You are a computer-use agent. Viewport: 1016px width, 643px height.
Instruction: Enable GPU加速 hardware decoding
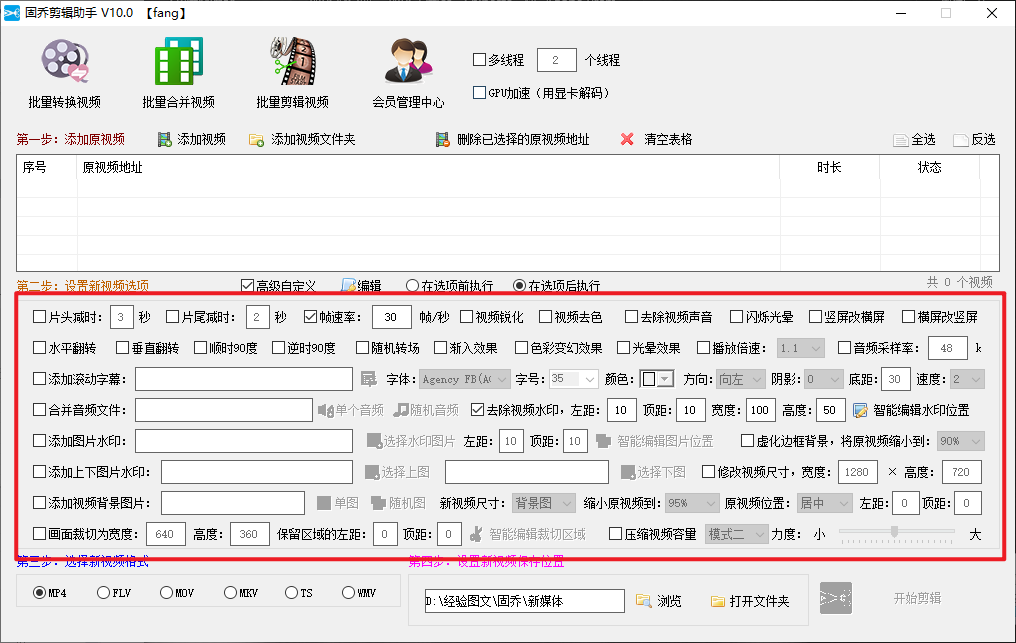[479, 92]
